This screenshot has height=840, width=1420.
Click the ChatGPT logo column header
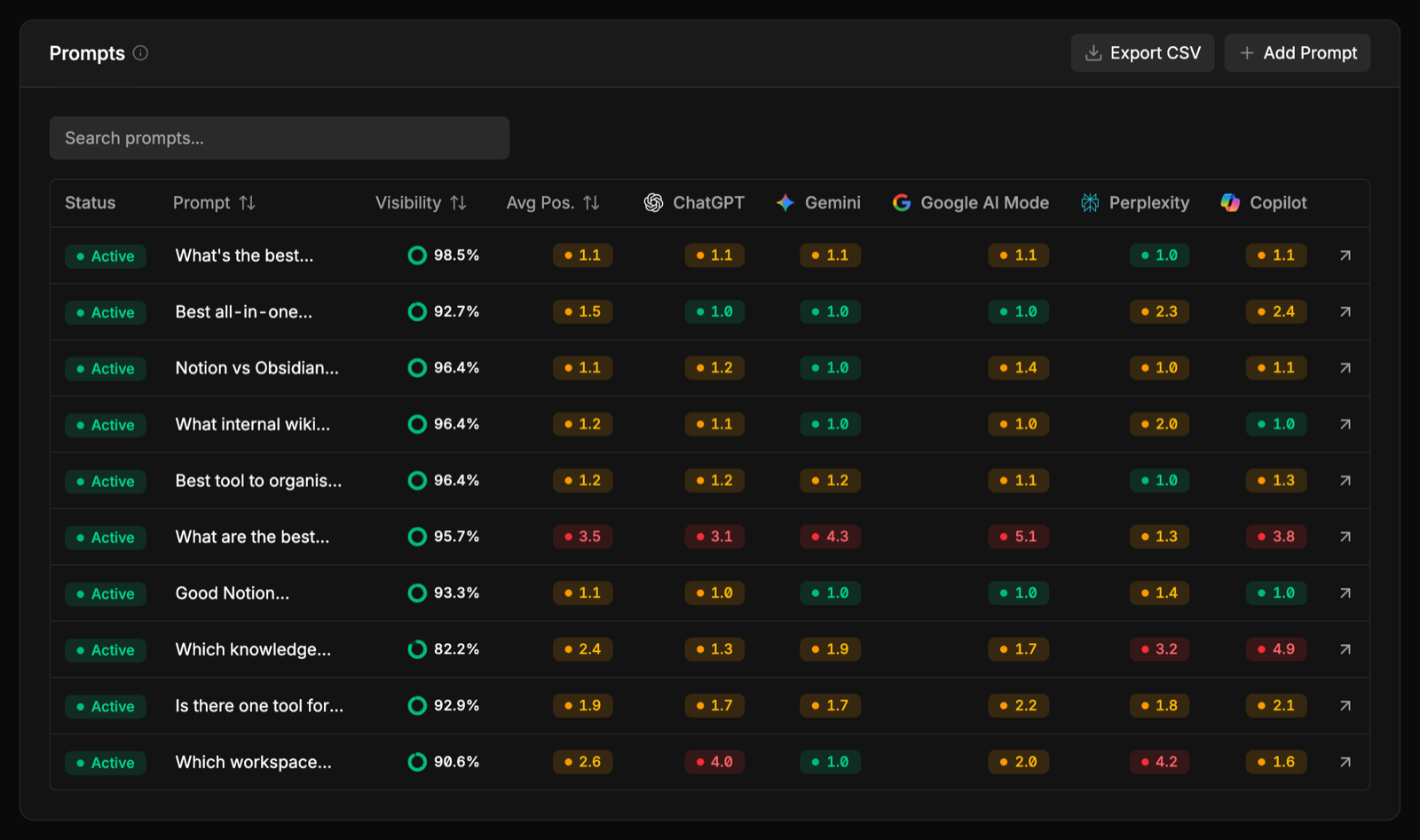(x=653, y=203)
